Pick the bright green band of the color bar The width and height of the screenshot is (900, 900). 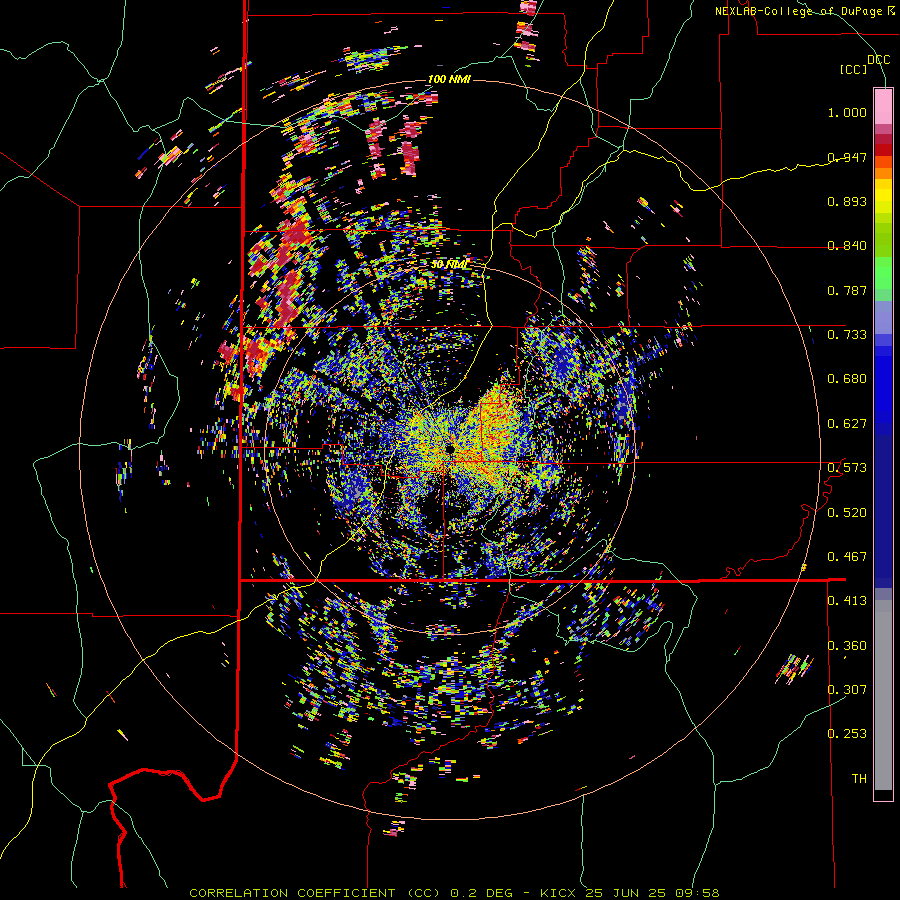(883, 273)
